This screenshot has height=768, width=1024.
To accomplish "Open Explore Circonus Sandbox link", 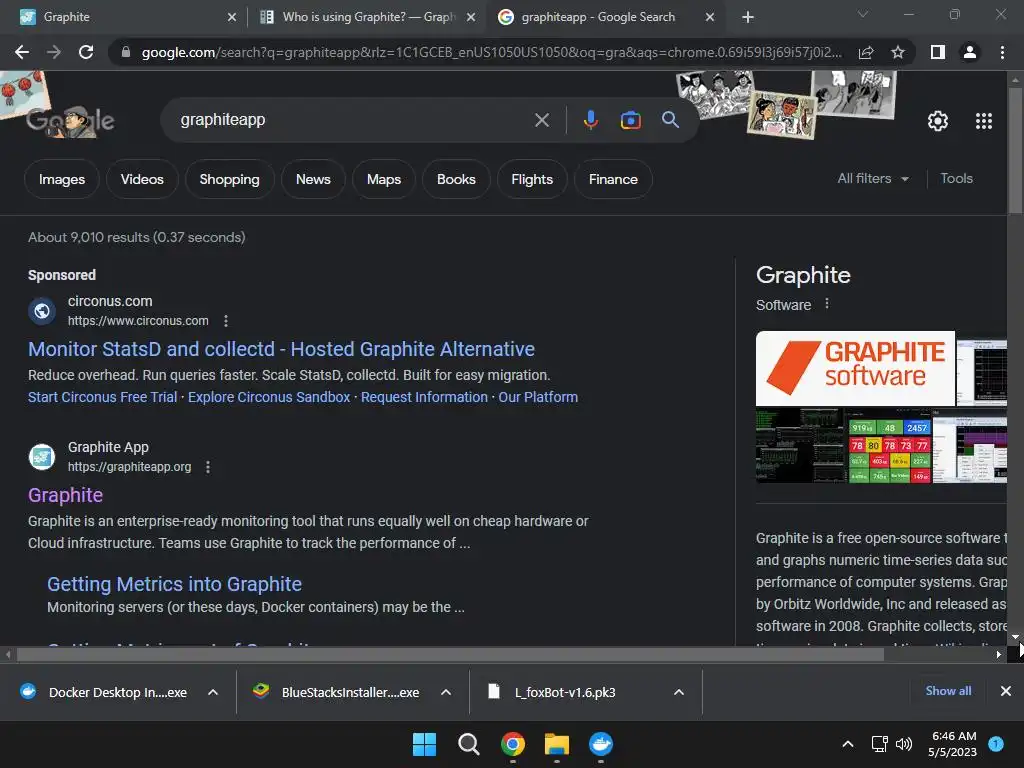I will click(x=269, y=397).
